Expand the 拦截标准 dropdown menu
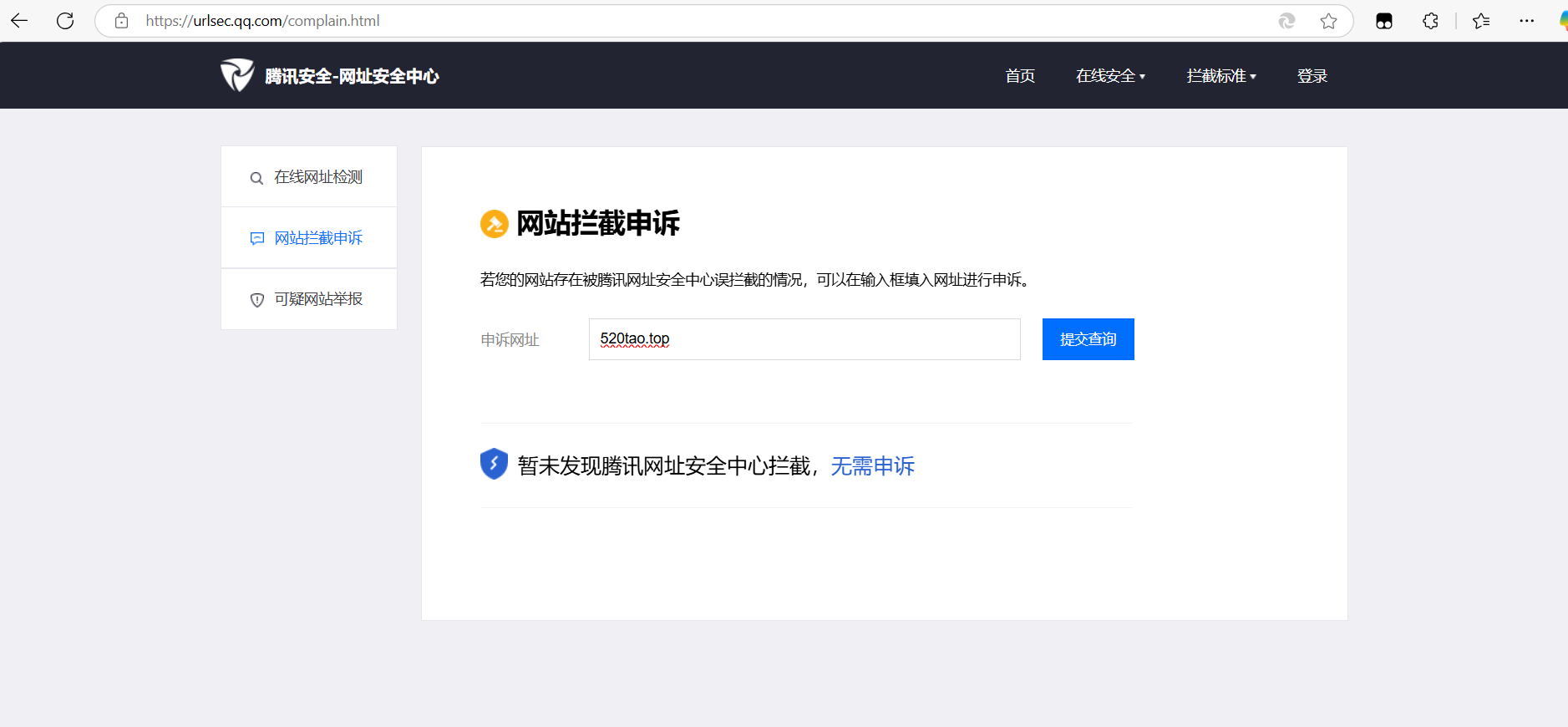 click(1221, 76)
